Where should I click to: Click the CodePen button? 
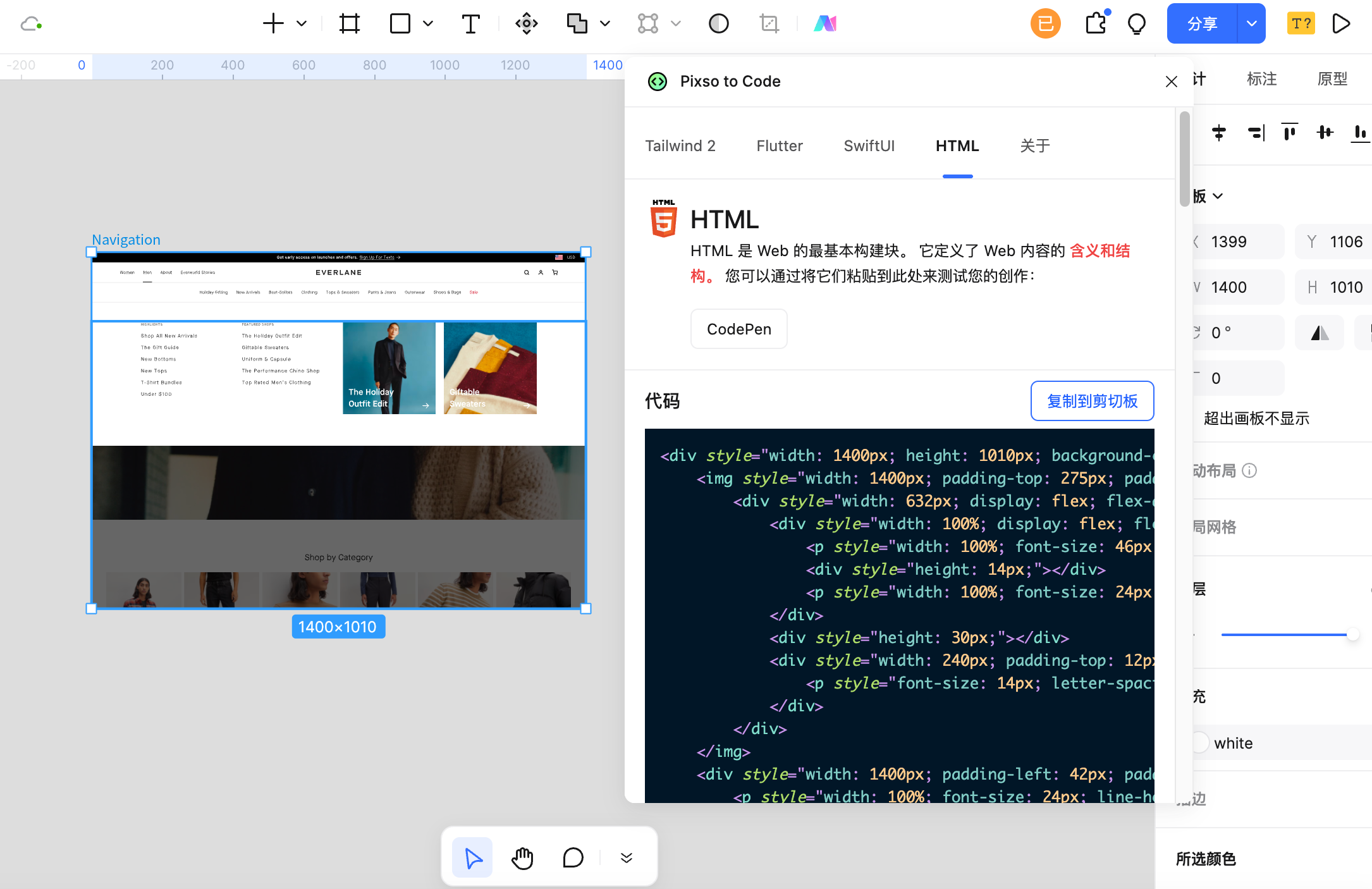739,329
